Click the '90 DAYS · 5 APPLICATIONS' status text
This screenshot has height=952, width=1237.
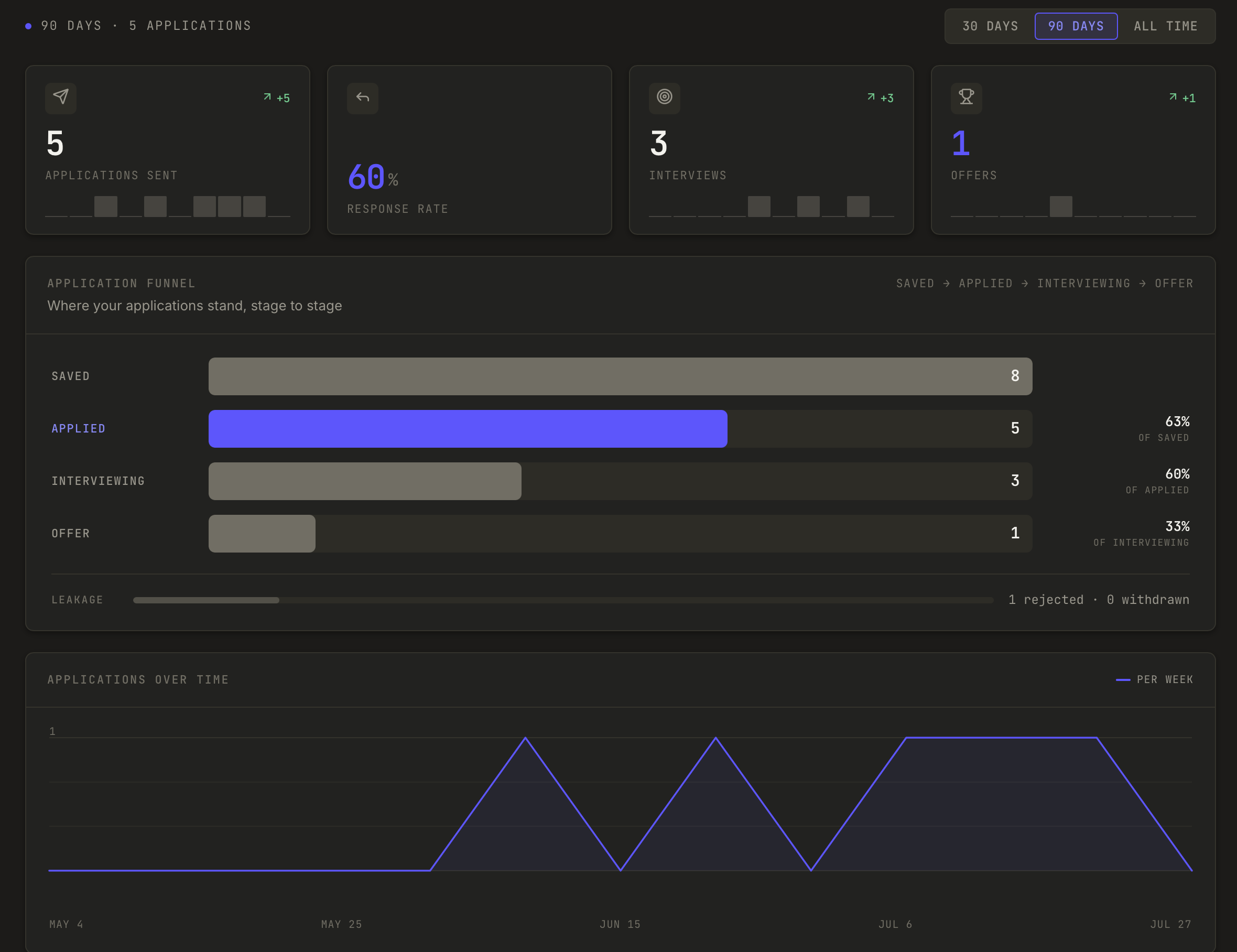pyautogui.click(x=146, y=26)
